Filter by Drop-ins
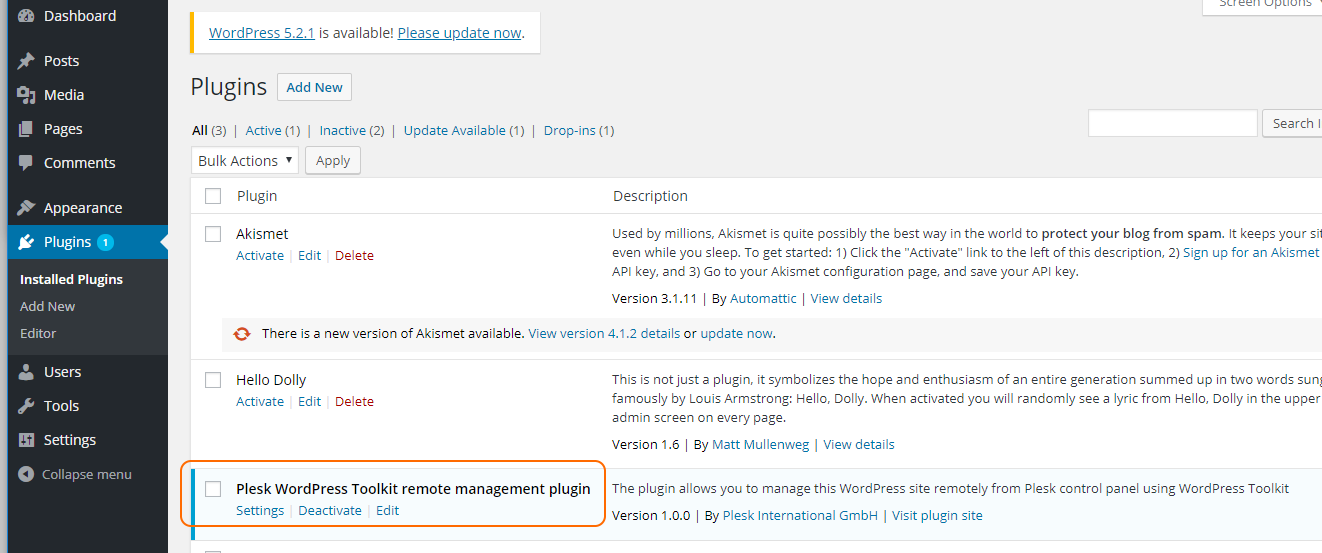1322x553 pixels. tap(569, 130)
